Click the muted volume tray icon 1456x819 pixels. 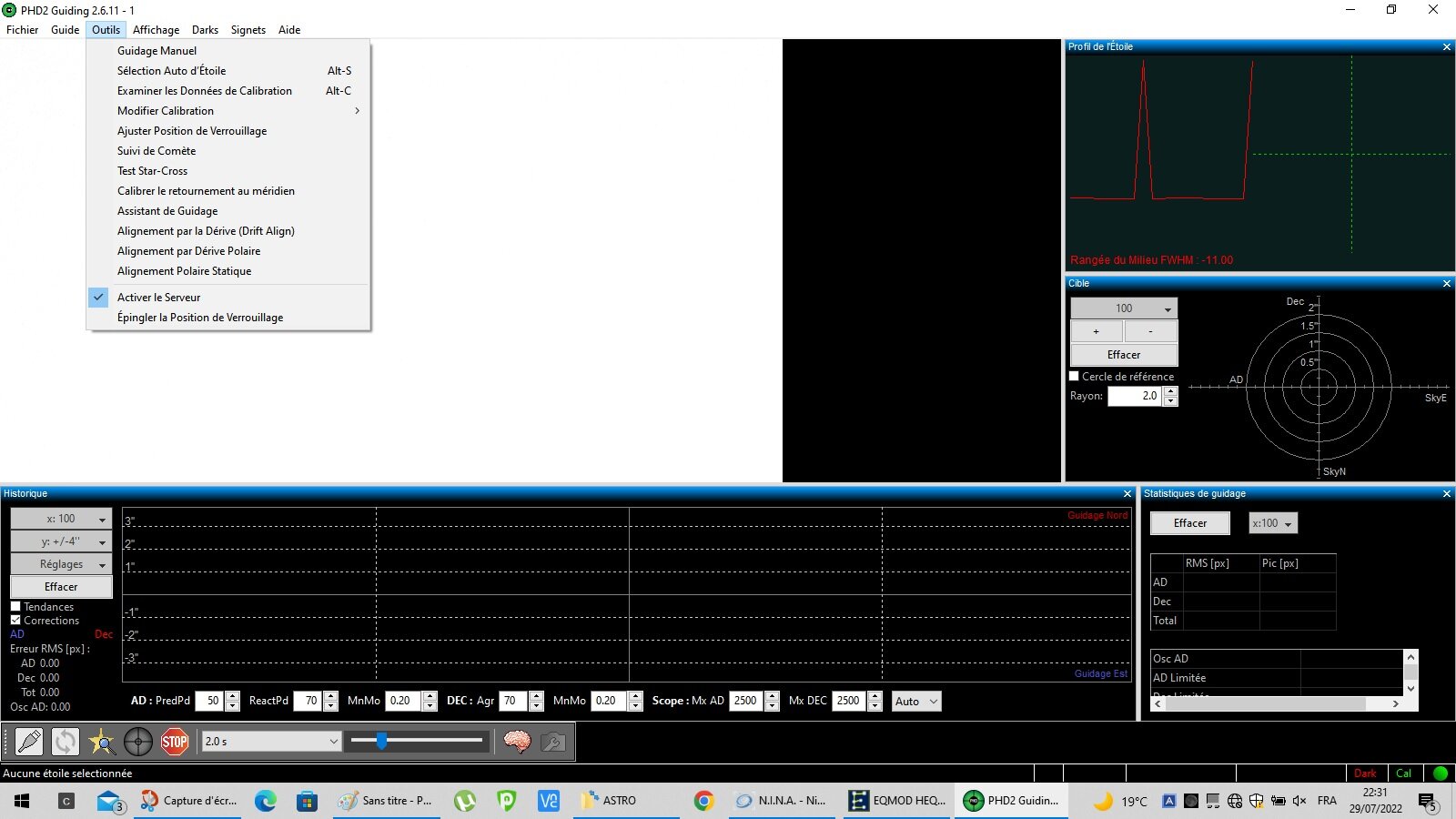(x=1299, y=801)
